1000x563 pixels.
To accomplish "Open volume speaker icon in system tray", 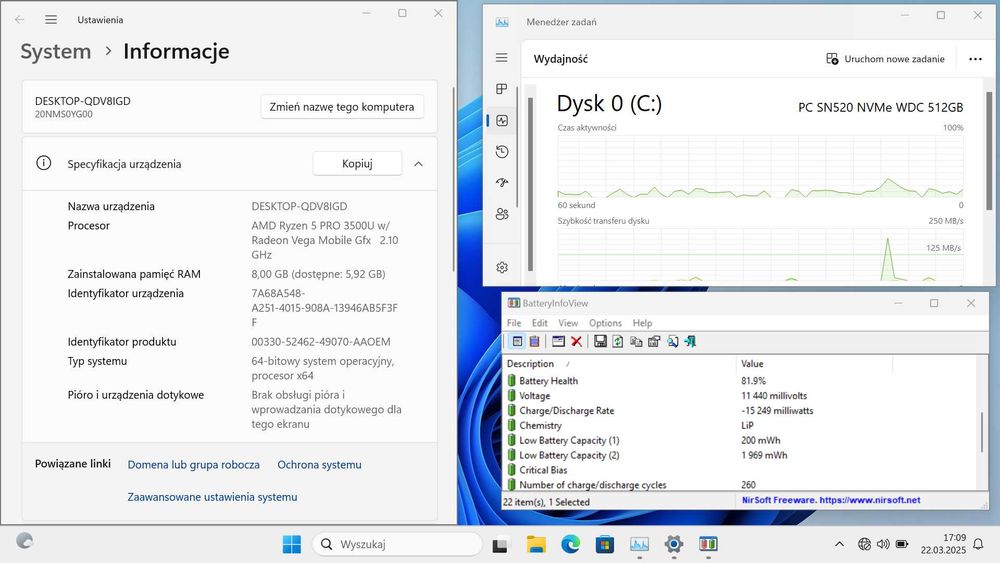I will point(883,544).
